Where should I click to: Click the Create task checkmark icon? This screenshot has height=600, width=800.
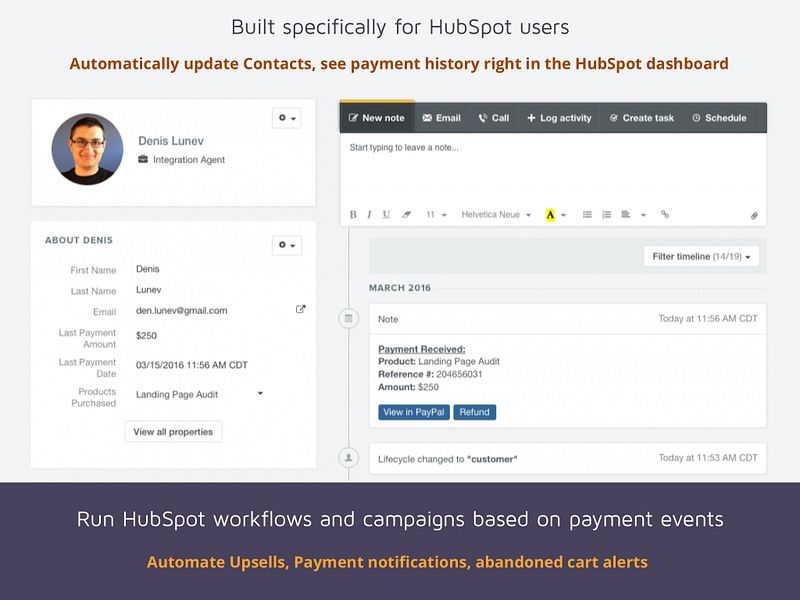click(613, 117)
